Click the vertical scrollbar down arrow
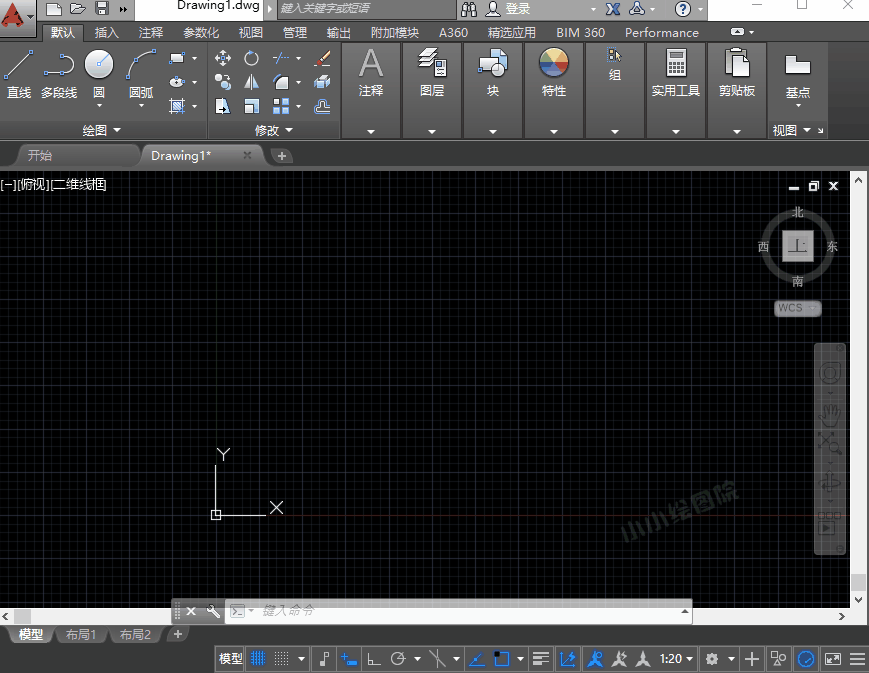 tap(858, 599)
